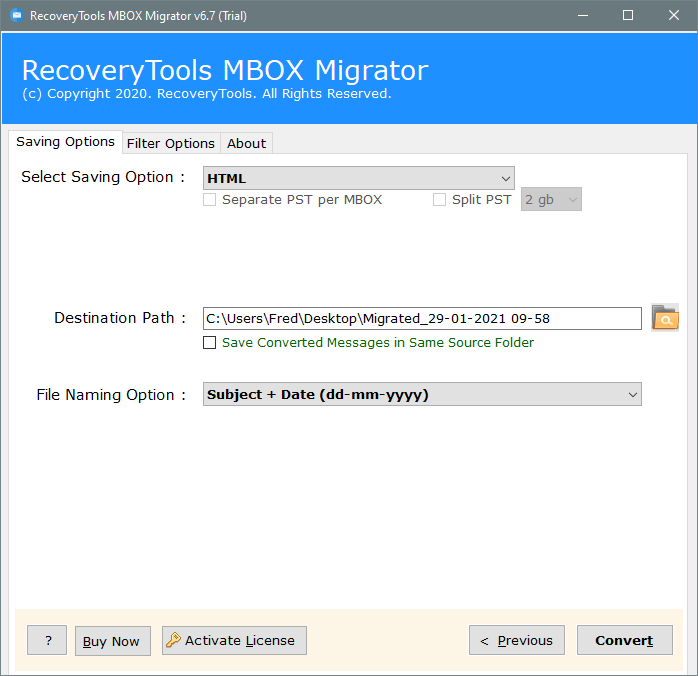Minimize the MBOX Migrator window

pyautogui.click(x=583, y=16)
